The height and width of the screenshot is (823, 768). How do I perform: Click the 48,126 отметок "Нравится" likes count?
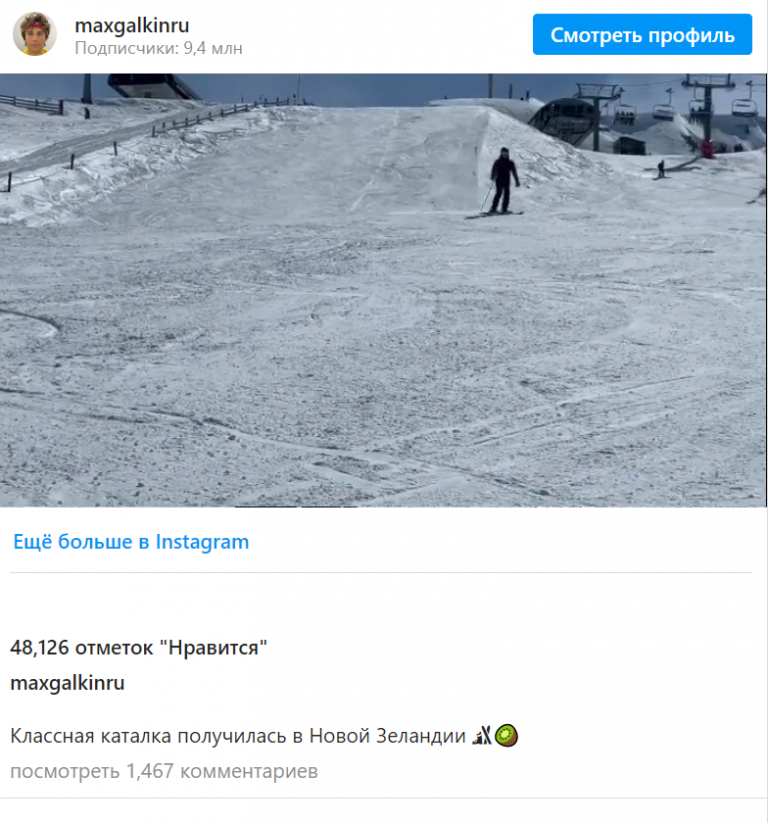pyautogui.click(x=139, y=648)
